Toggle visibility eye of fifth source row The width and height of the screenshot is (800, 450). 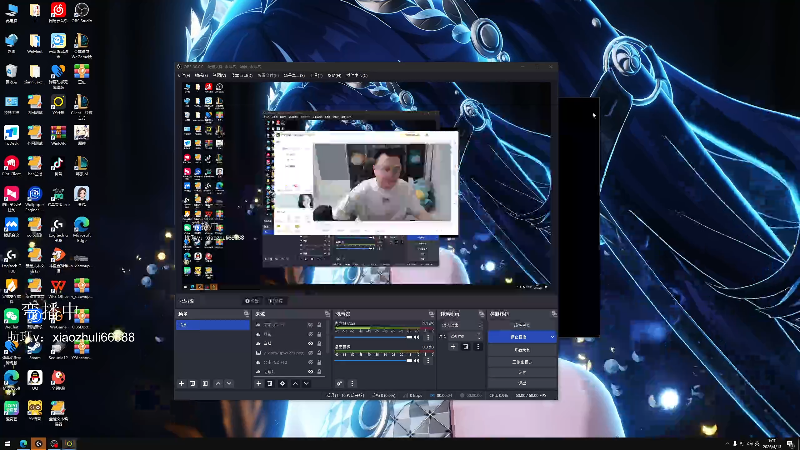tap(310, 362)
